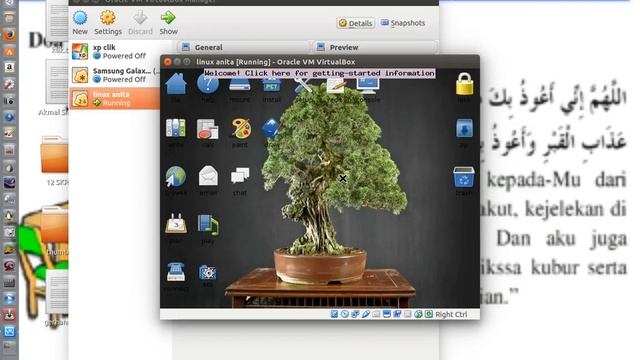640x360 pixels.
Task: Open the palette 'paint' desktop icon
Action: pos(240,128)
